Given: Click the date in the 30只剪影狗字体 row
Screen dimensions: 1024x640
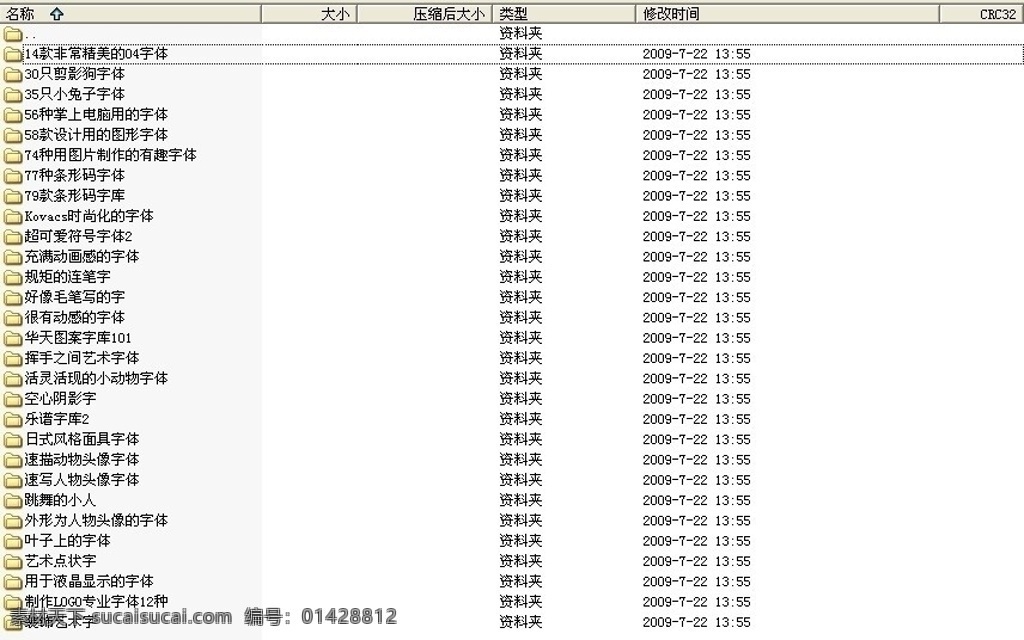Looking at the screenshot, I should 696,74.
